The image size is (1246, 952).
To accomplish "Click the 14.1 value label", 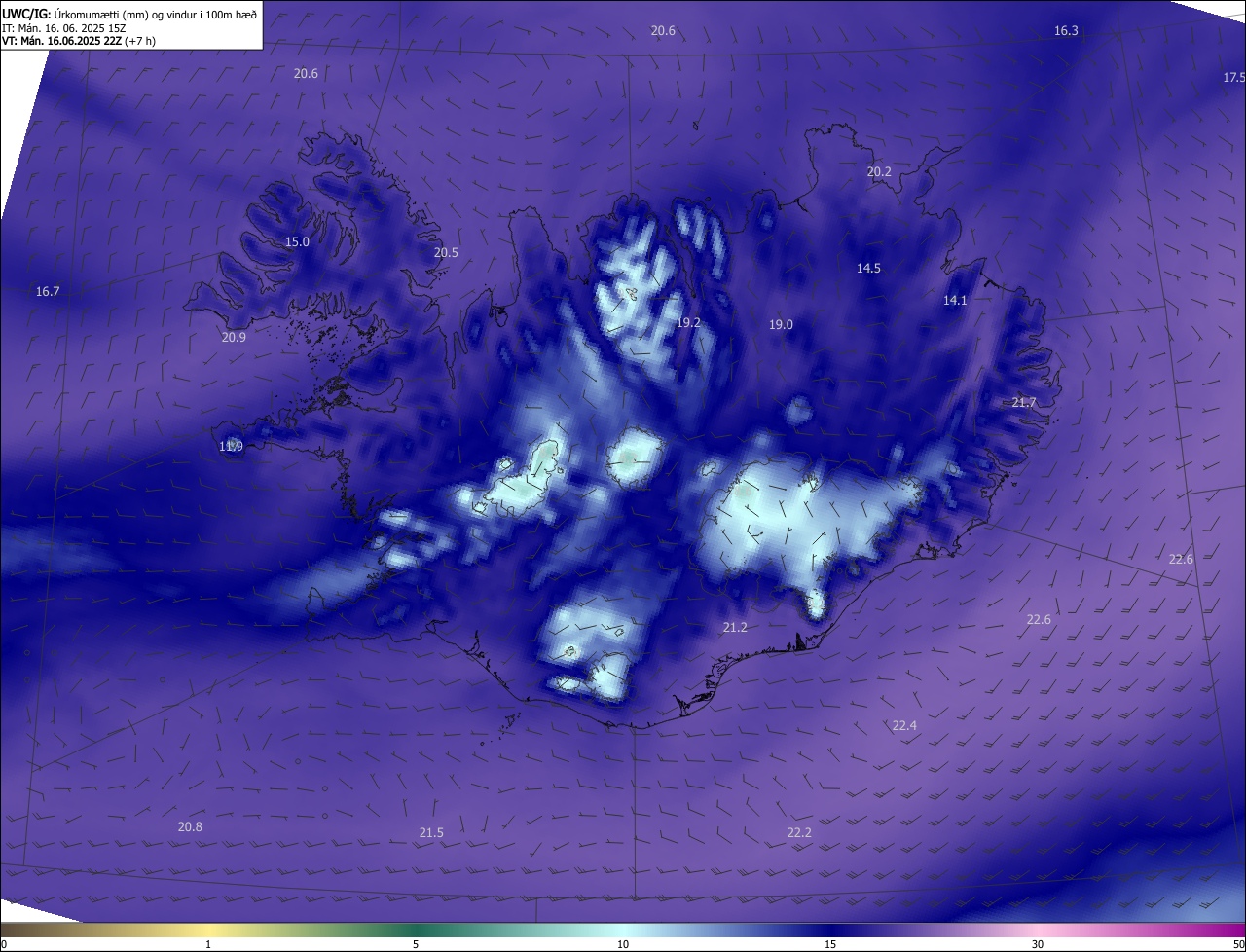I will (955, 301).
